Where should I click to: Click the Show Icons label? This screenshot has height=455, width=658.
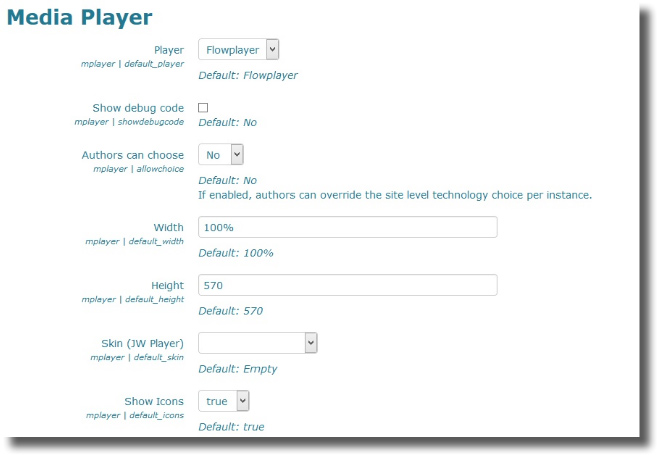tap(154, 401)
